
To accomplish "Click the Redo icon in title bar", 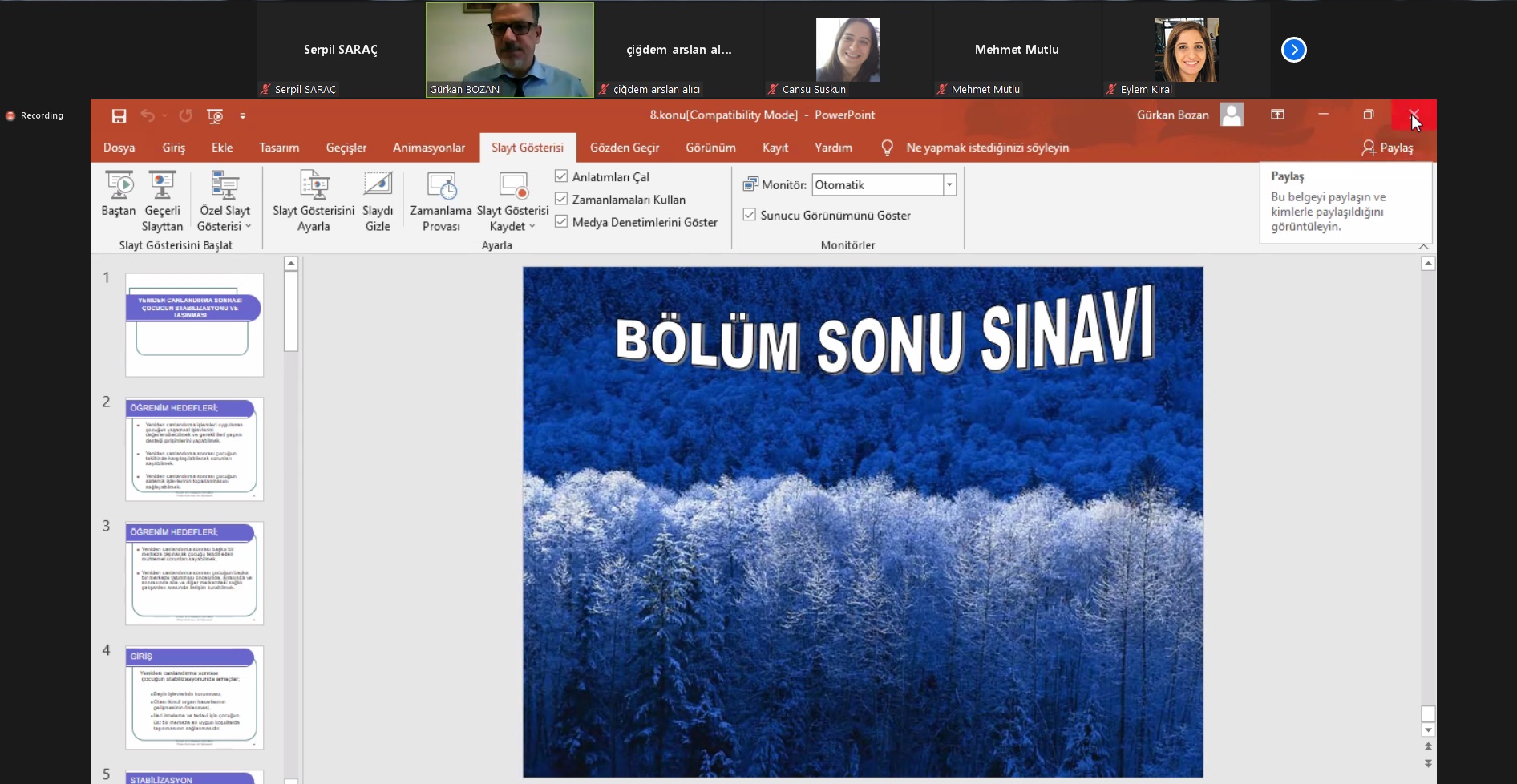I will [x=185, y=115].
